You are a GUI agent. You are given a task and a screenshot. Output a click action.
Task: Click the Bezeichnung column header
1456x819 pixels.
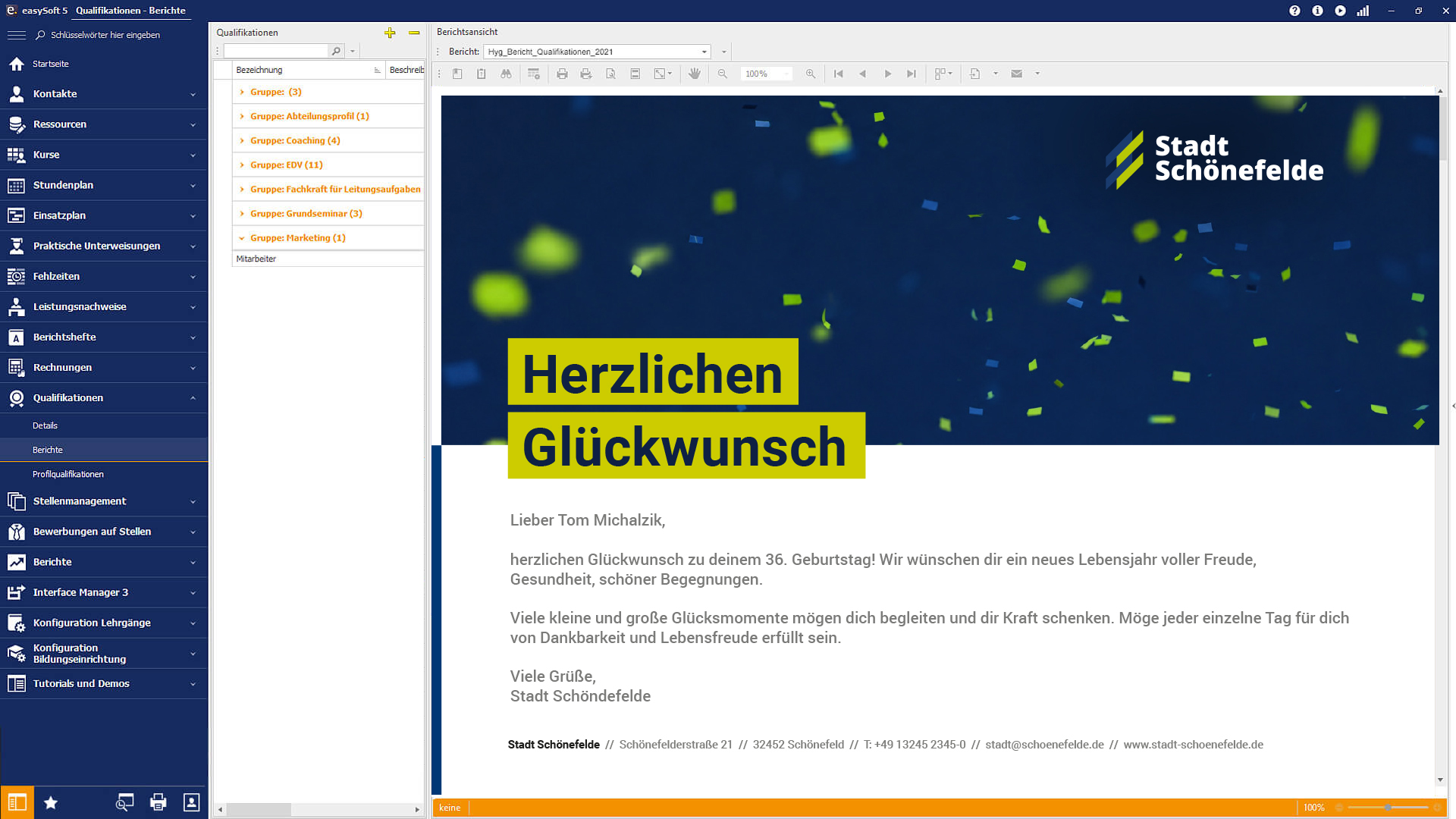point(309,70)
